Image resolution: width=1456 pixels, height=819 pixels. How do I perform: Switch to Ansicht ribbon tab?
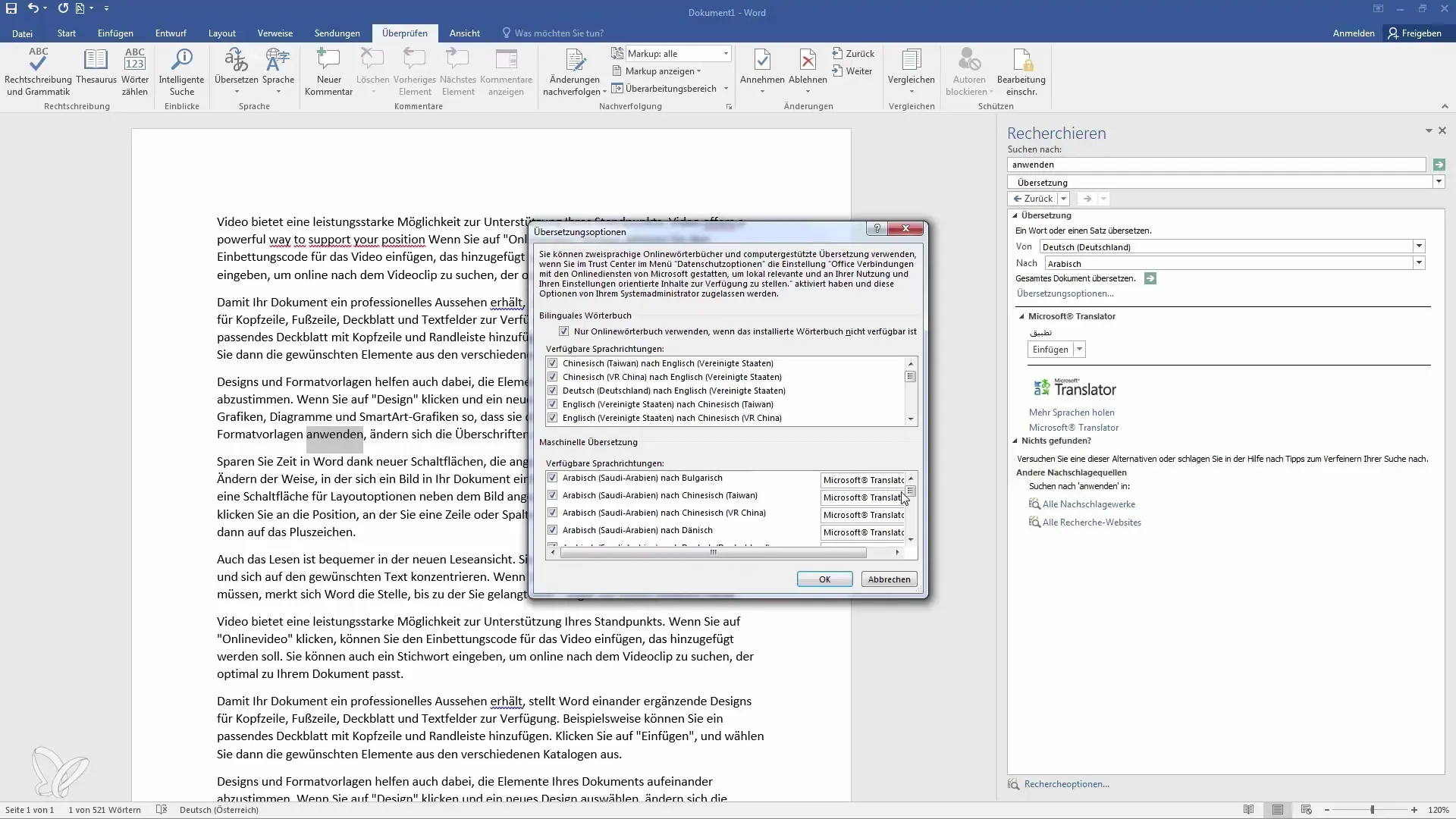tap(465, 33)
